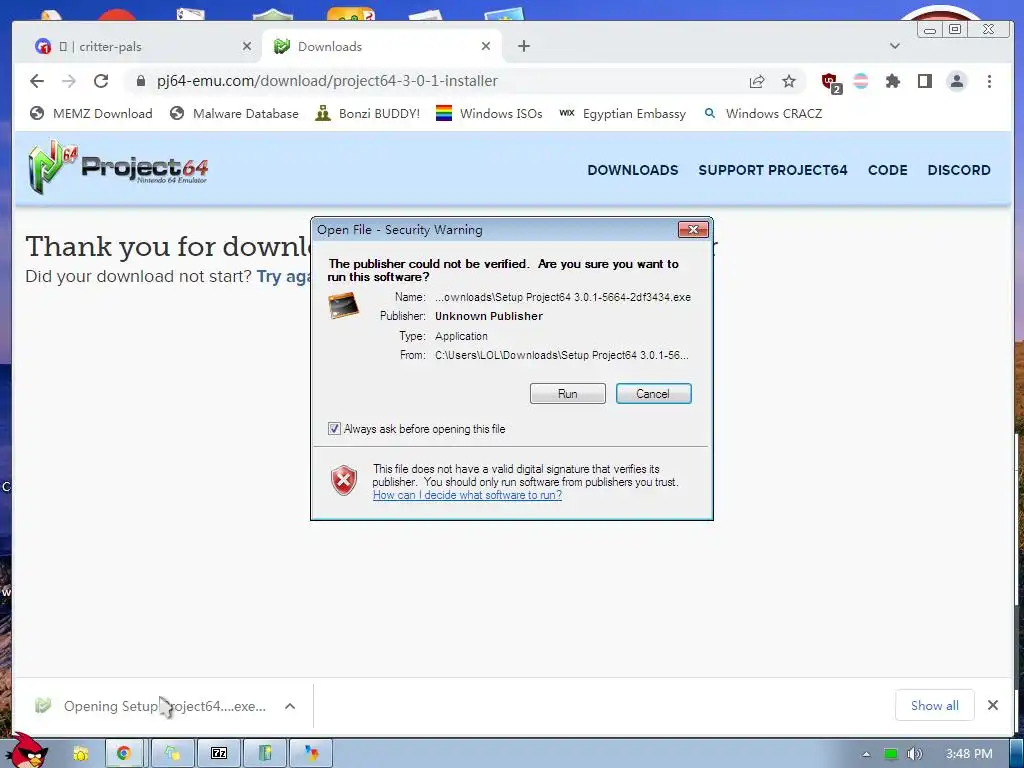
Task: Click the Project64 logo
Action: point(118,167)
